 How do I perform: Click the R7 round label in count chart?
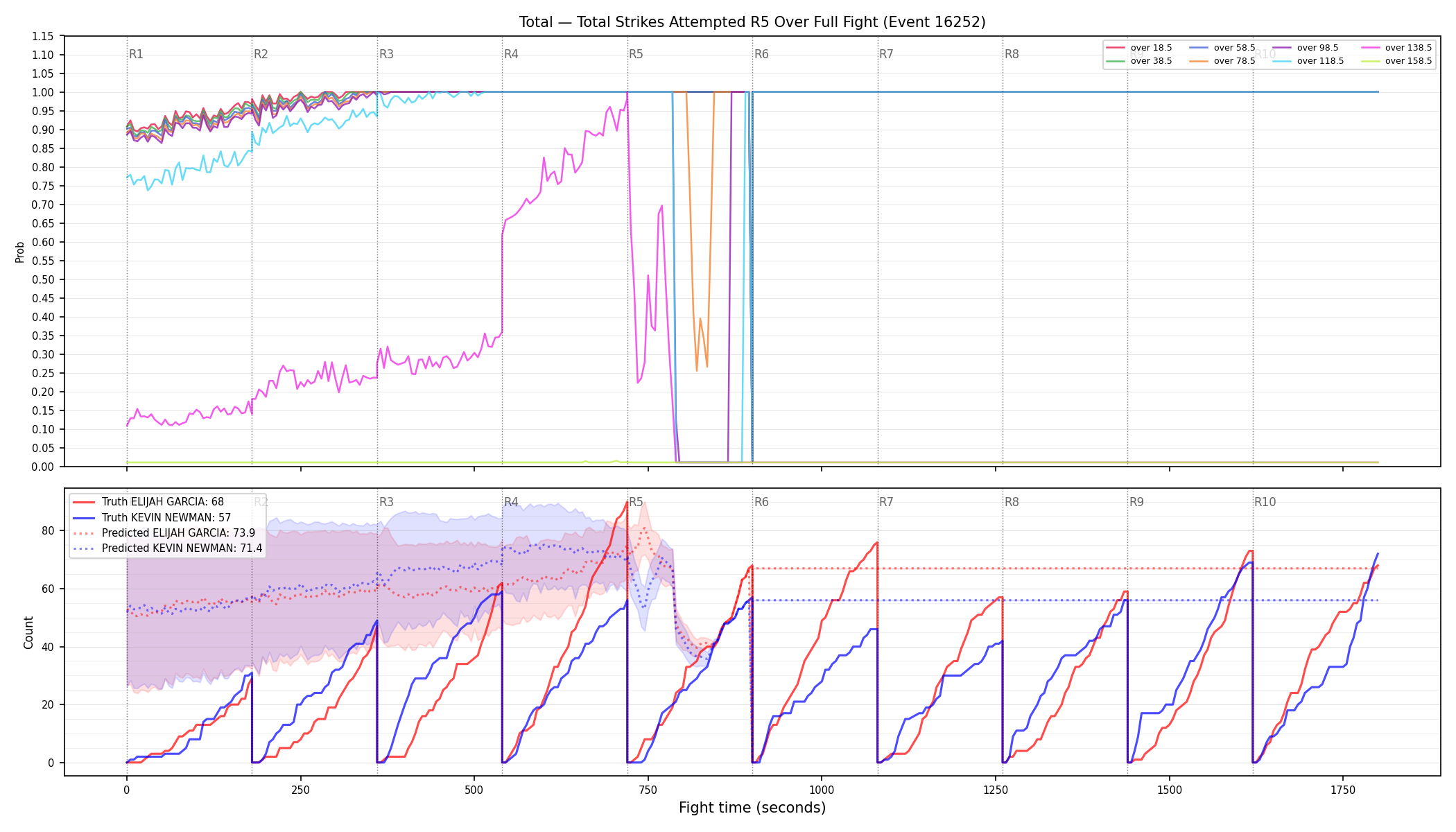(886, 502)
